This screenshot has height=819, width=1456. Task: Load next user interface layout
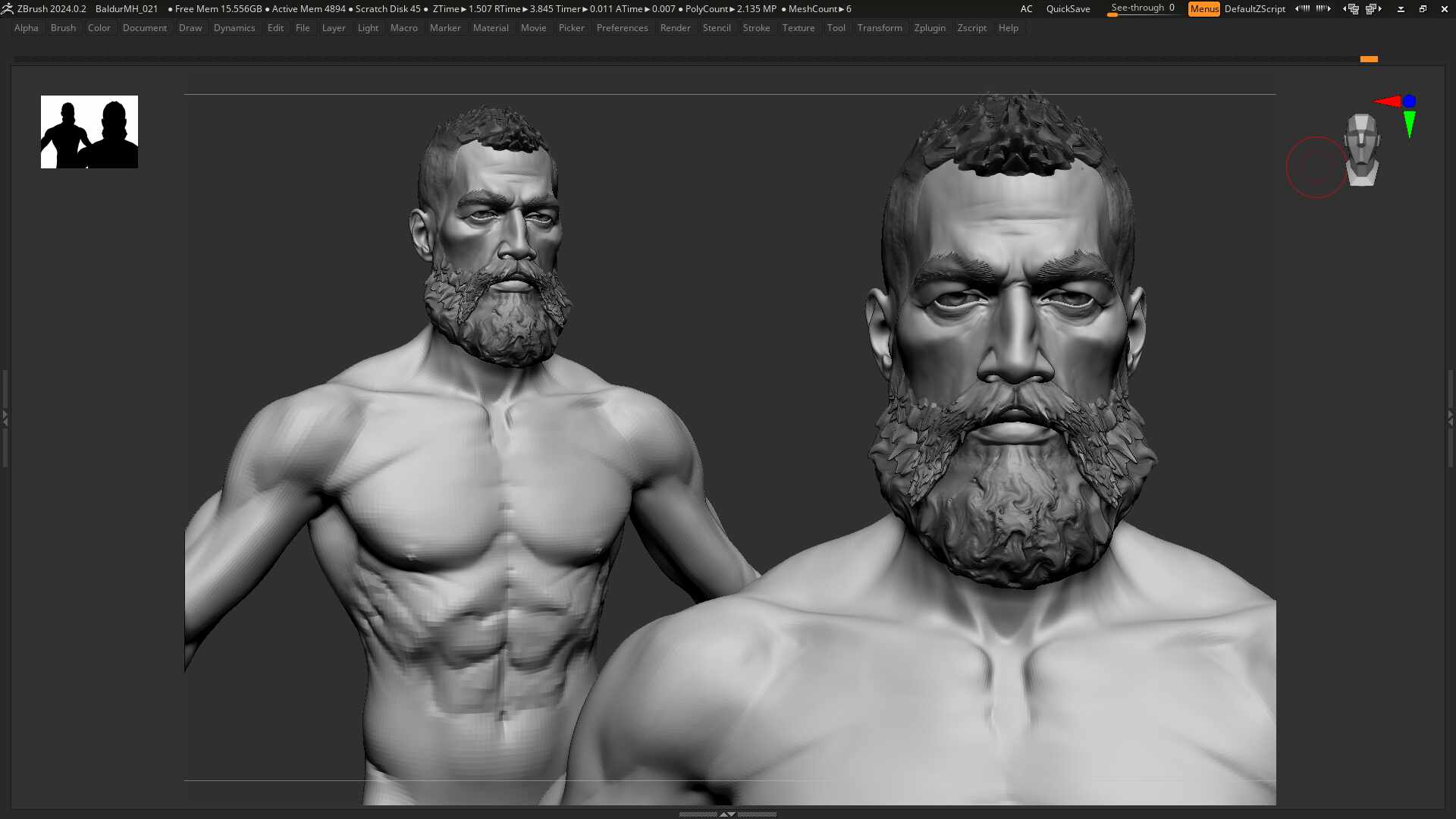pos(1373,9)
